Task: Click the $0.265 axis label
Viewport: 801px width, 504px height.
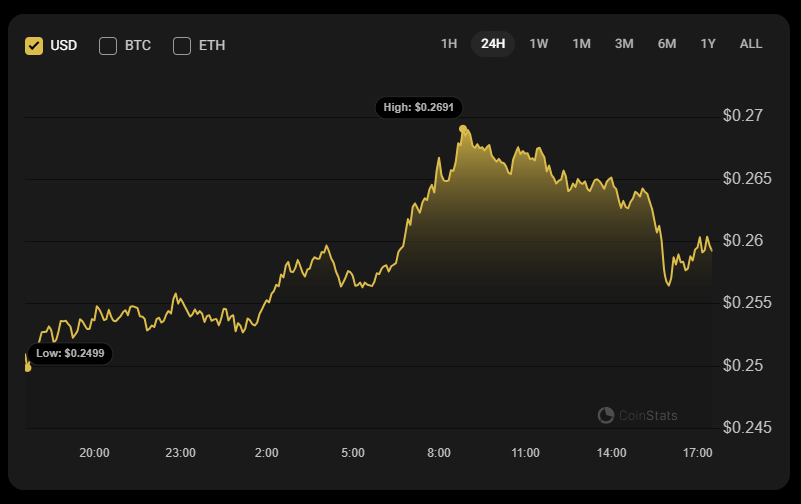Action: 747,179
